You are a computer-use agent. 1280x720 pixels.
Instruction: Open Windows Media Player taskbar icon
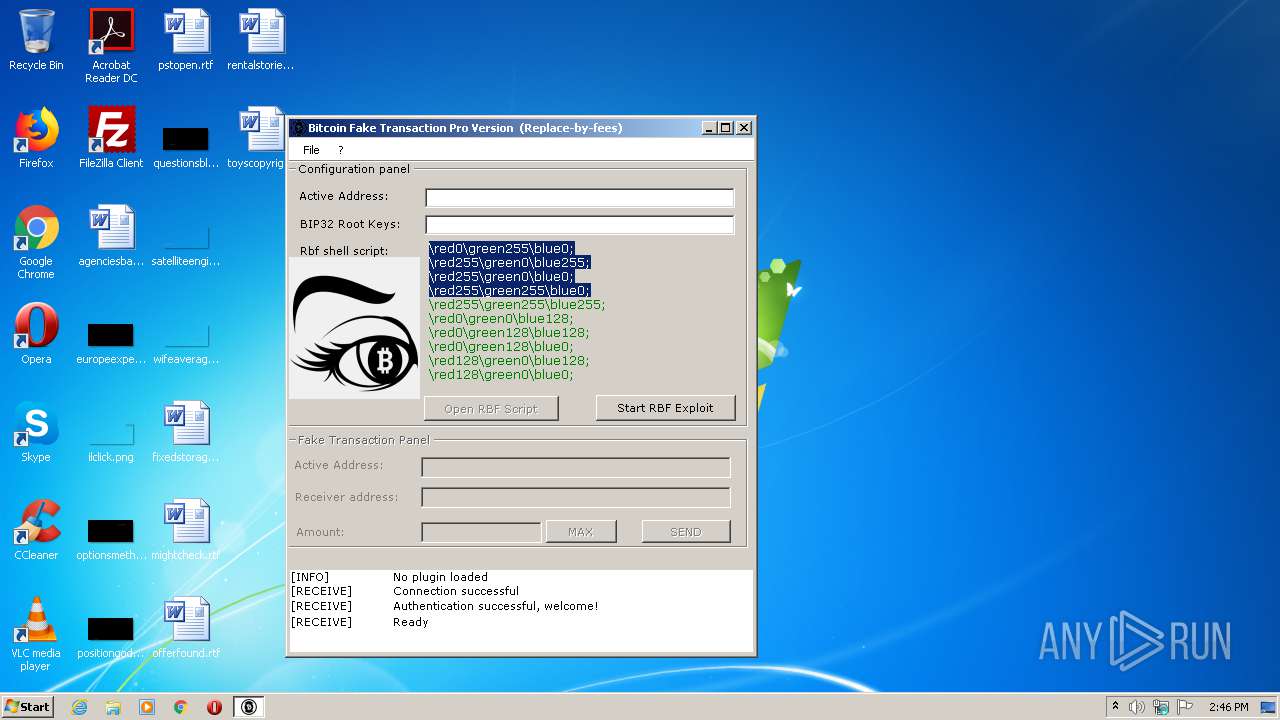pos(147,707)
